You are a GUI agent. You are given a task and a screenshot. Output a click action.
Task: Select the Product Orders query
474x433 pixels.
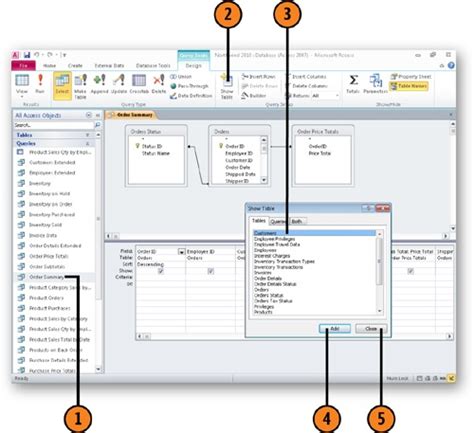point(46,298)
